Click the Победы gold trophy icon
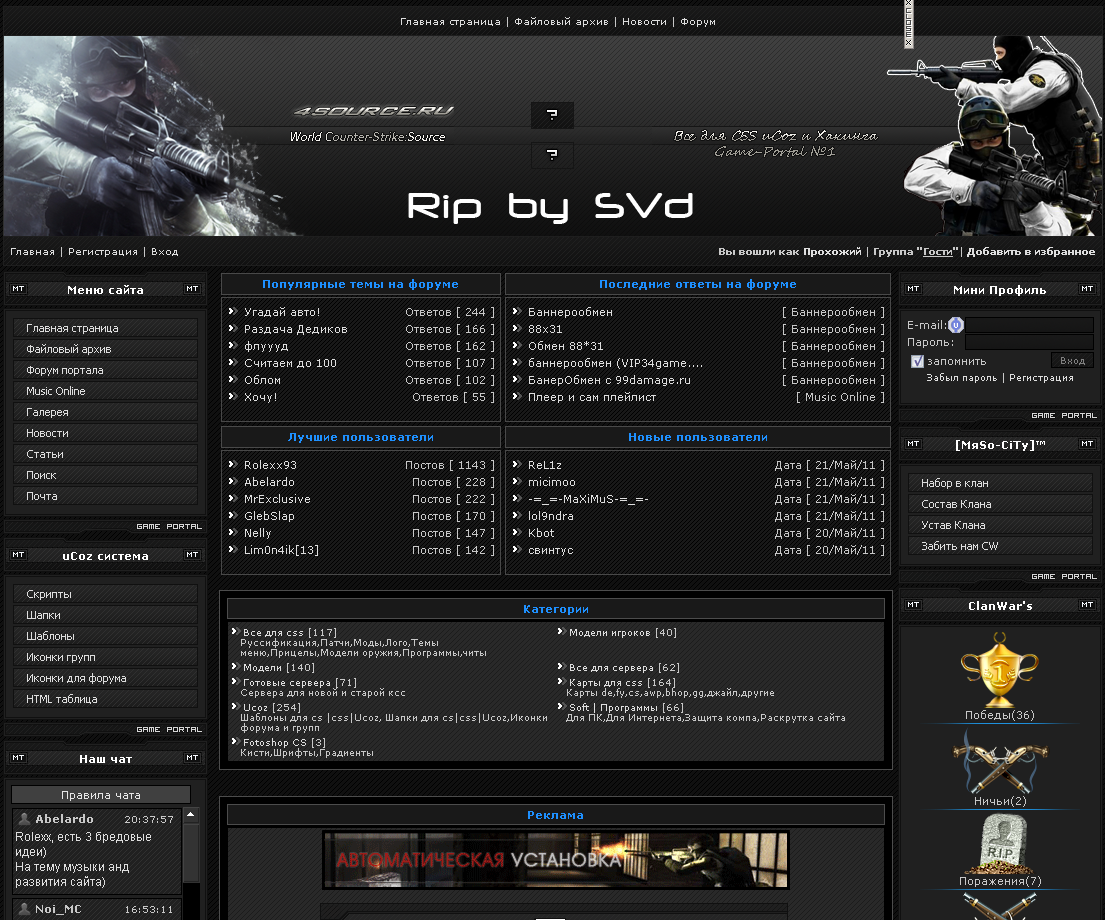The height and width of the screenshot is (920, 1105). click(998, 669)
